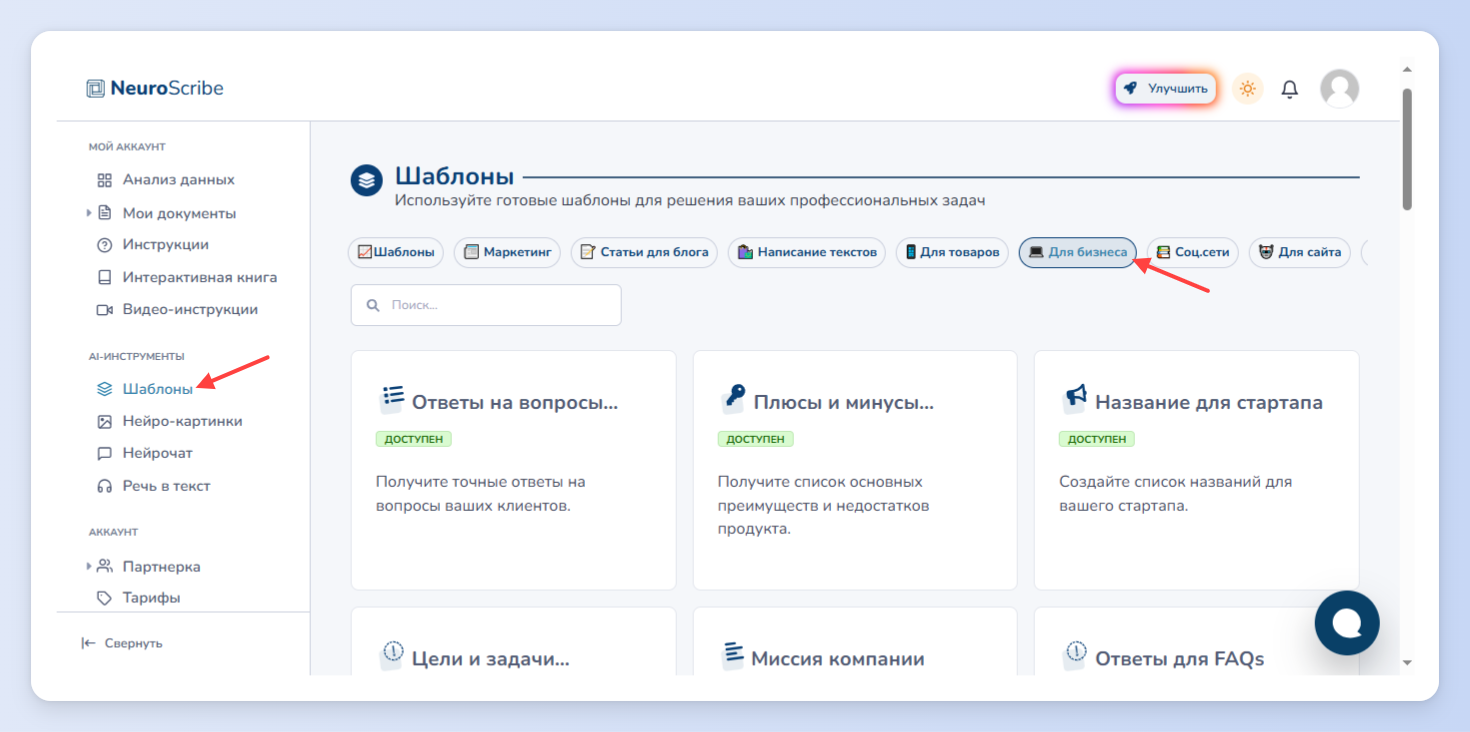Open the Ответы на вопросы template card
The height and width of the screenshot is (732, 1470).
tap(513, 470)
